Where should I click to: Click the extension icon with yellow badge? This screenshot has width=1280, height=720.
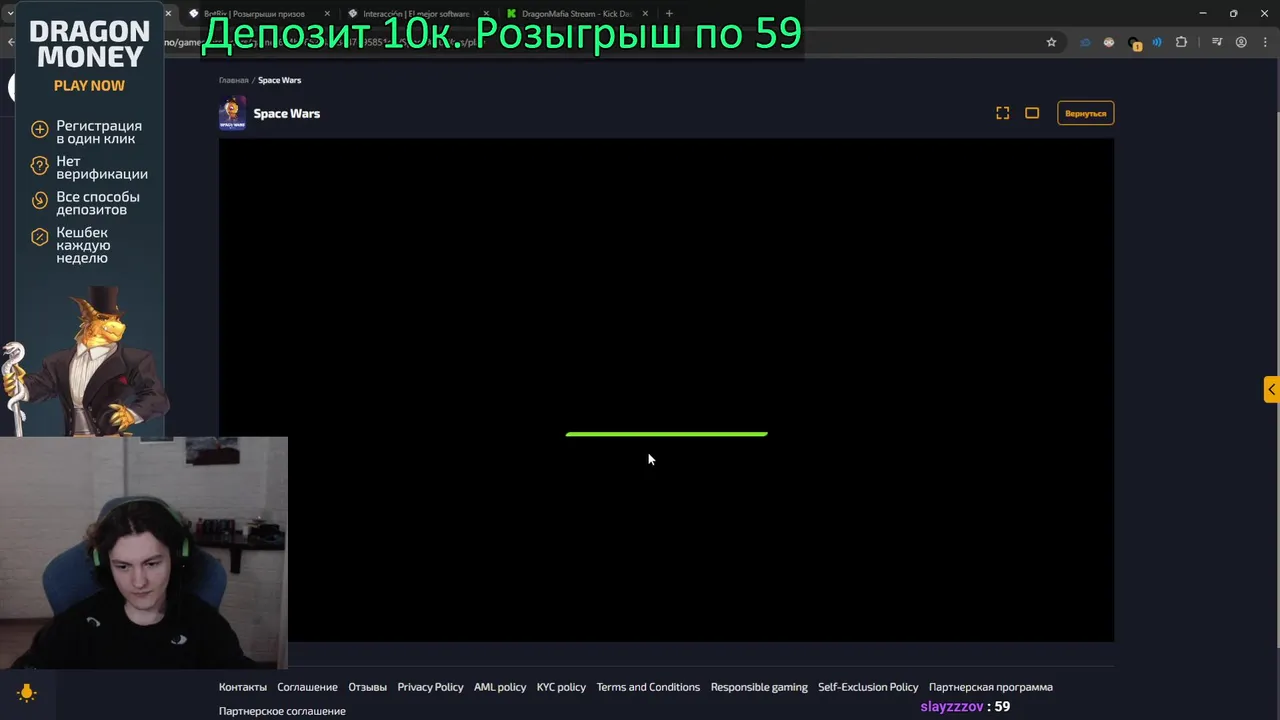[x=1133, y=43]
